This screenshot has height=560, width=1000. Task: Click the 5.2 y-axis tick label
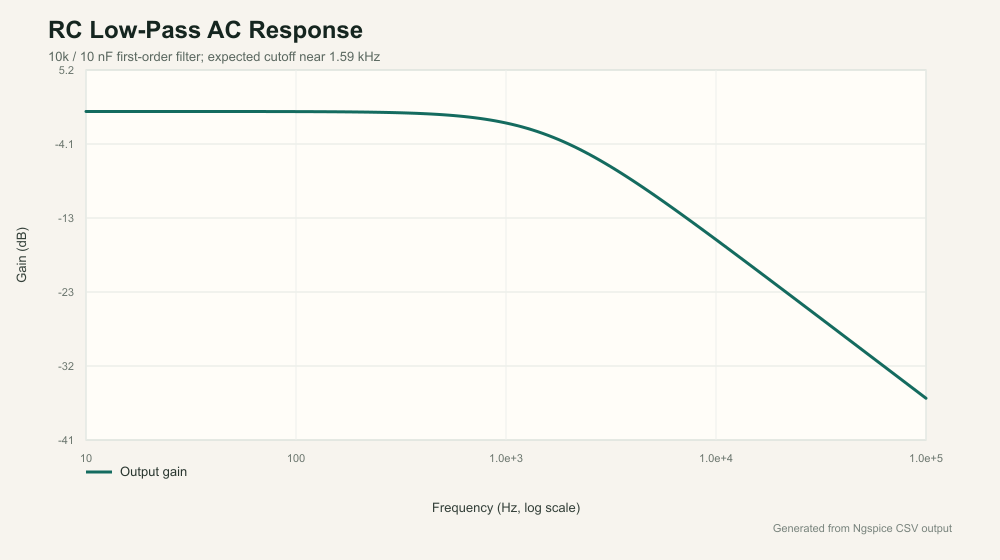[x=66, y=70]
